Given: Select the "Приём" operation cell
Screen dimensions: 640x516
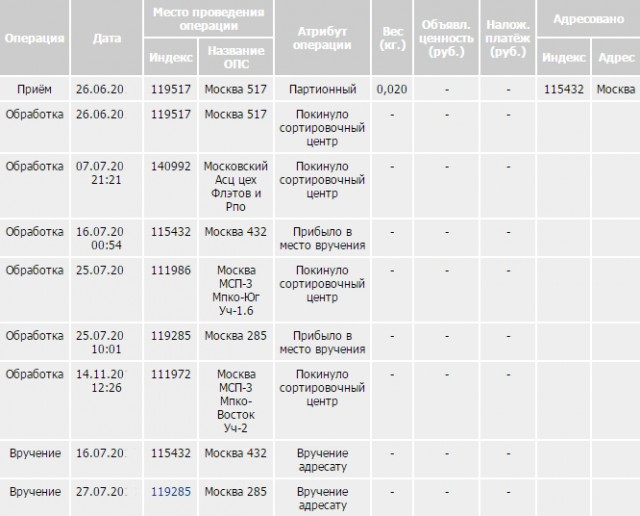Looking at the screenshot, I should [x=36, y=89].
